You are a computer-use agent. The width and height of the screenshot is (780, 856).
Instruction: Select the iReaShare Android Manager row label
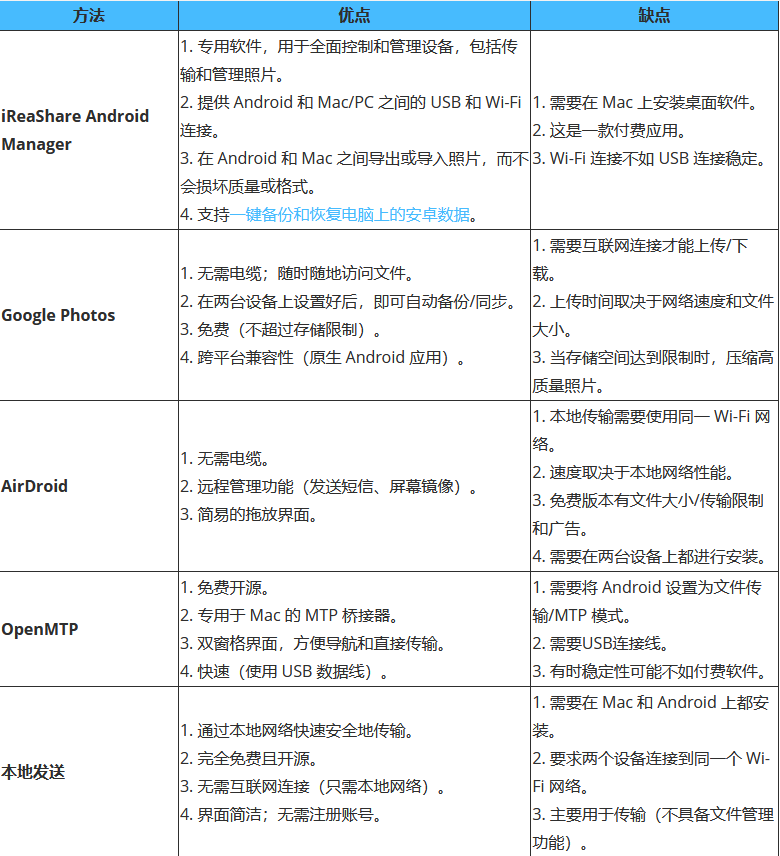coord(75,130)
